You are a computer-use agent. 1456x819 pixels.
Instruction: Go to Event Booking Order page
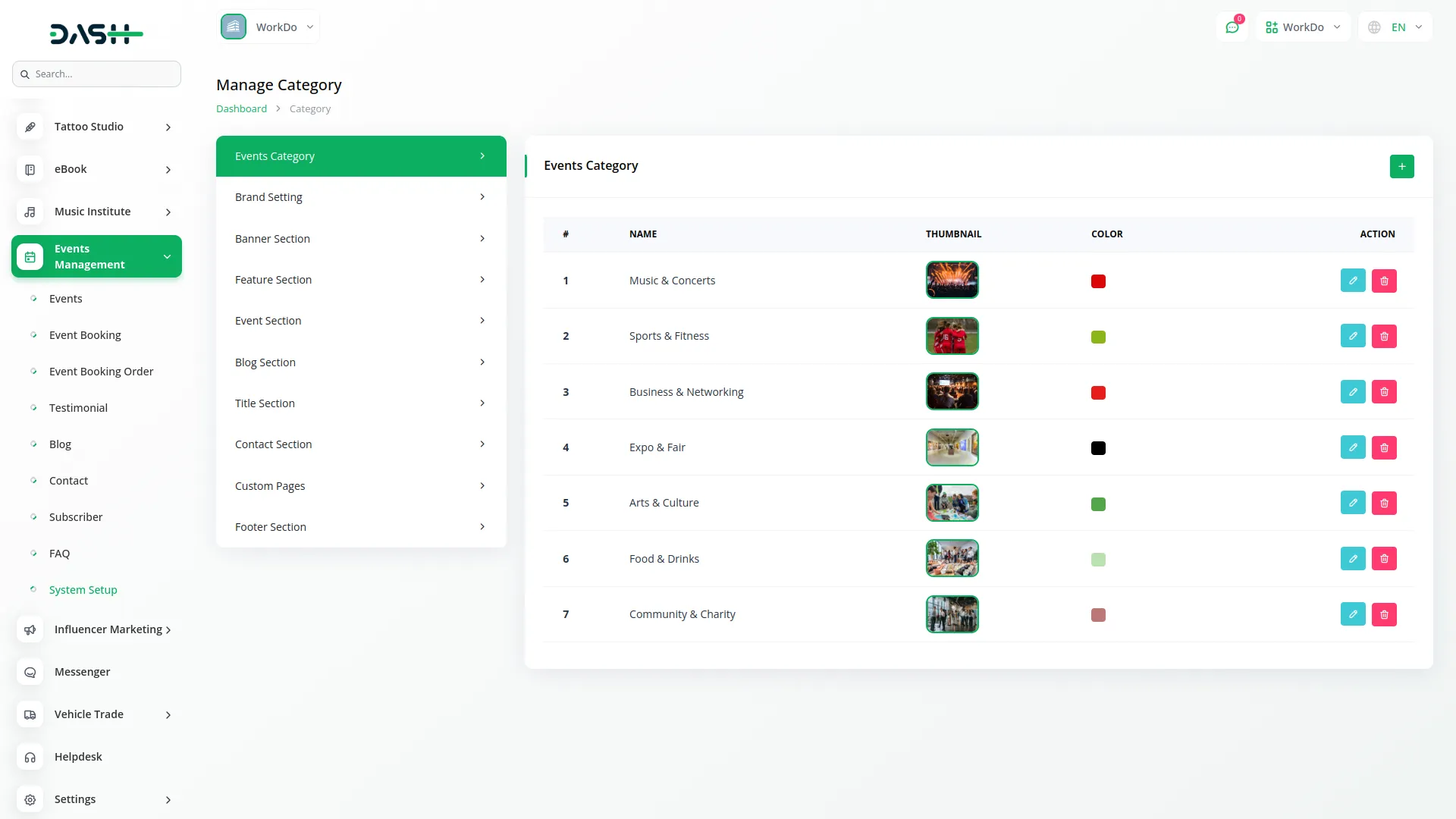point(101,372)
